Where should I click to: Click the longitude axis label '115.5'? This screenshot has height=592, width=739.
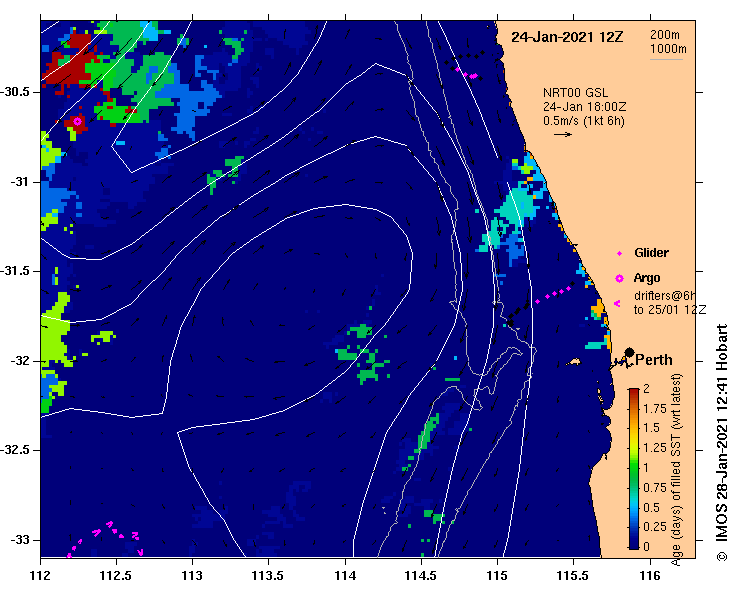point(573,576)
